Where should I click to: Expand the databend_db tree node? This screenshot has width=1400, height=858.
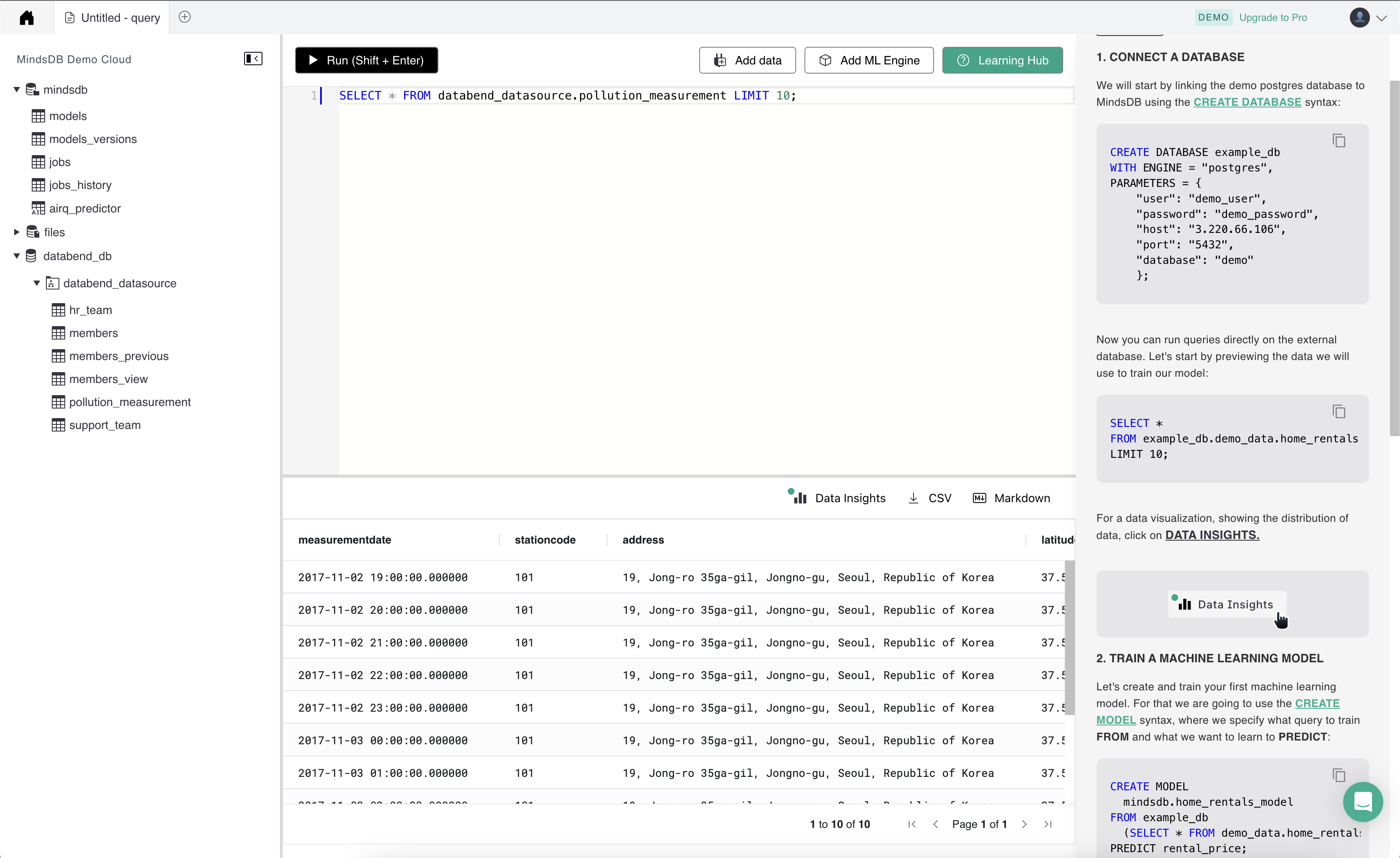(17, 255)
